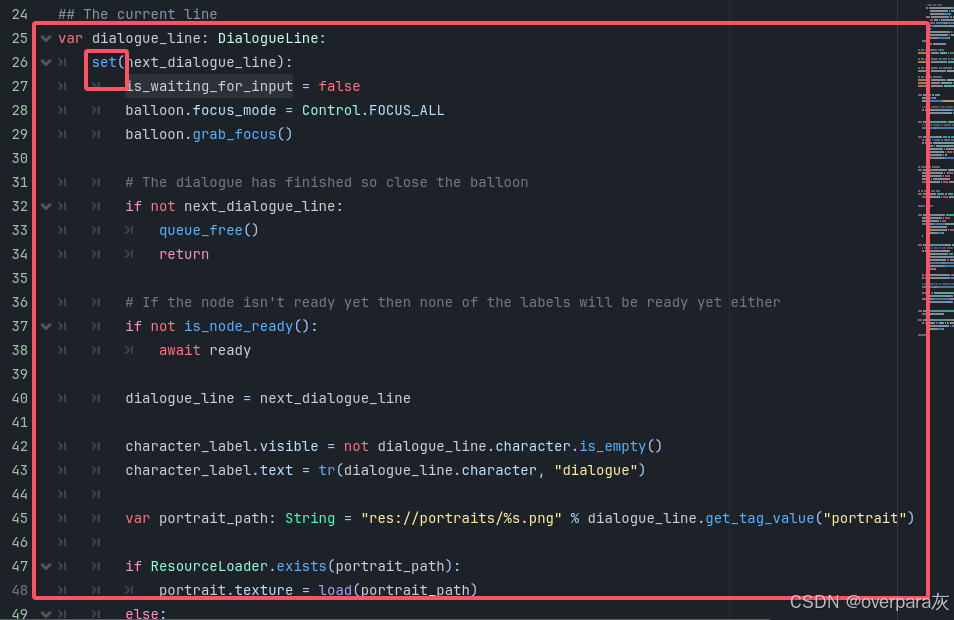The image size is (954, 620).
Task: Fold the 'if not is_node_ready()' block
Action: click(x=46, y=326)
